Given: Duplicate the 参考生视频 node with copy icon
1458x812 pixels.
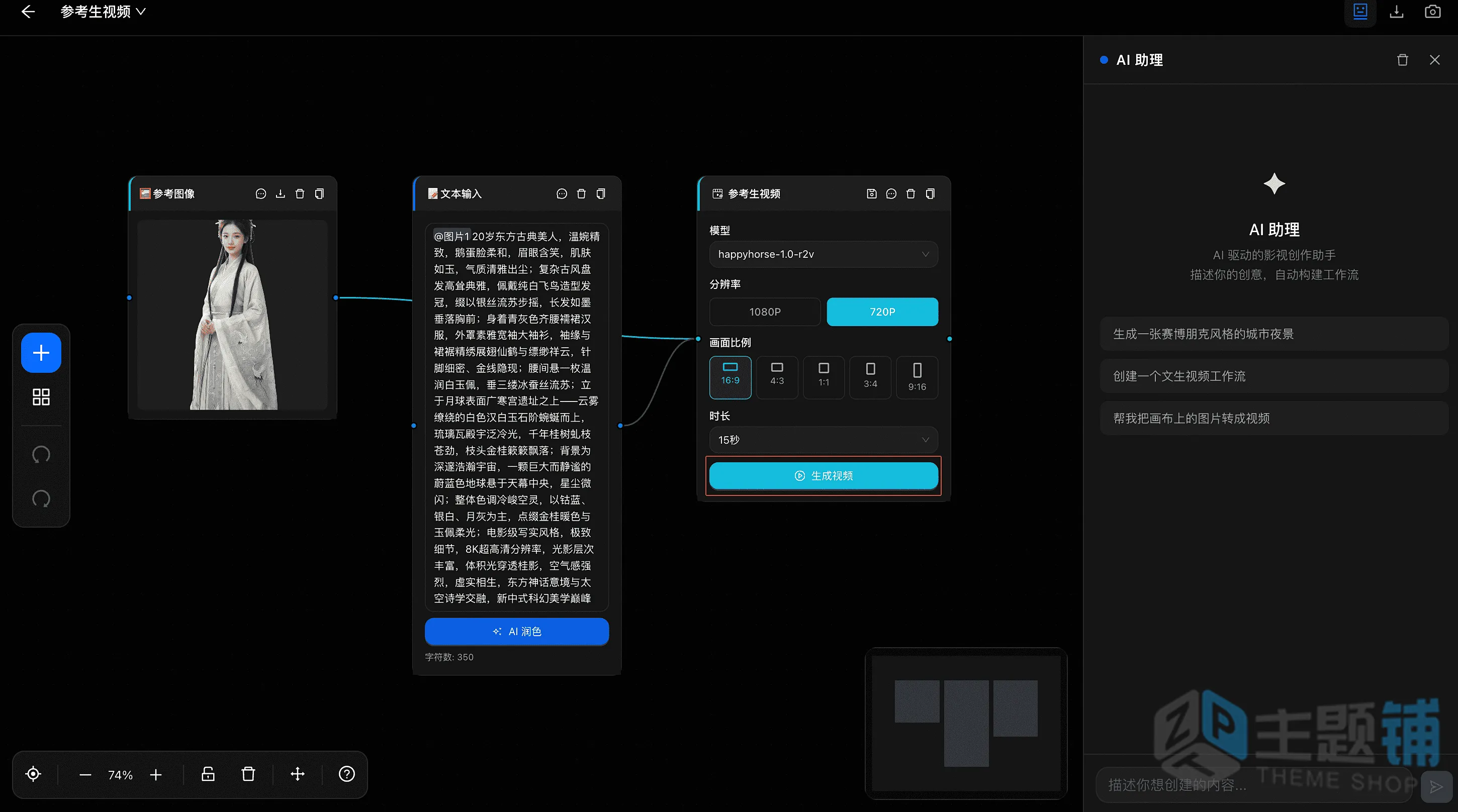Looking at the screenshot, I should click(x=930, y=194).
